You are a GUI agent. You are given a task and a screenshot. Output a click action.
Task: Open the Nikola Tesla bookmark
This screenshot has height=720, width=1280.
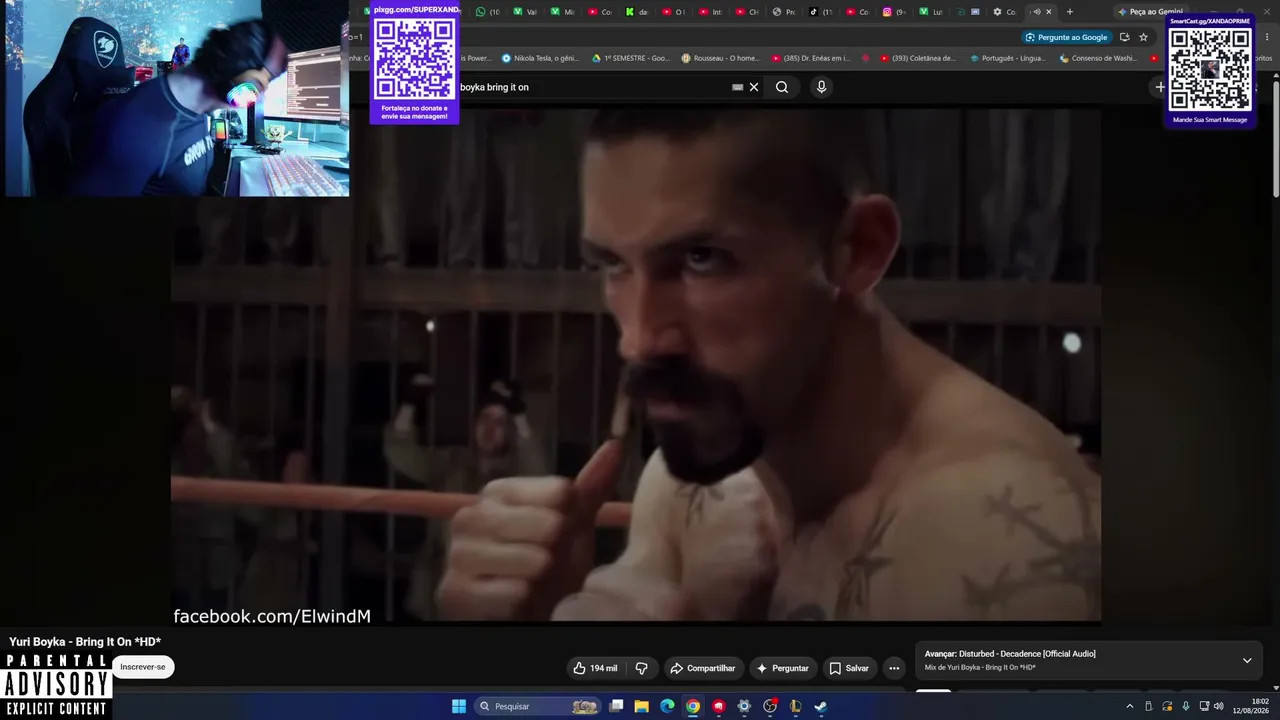coord(540,58)
